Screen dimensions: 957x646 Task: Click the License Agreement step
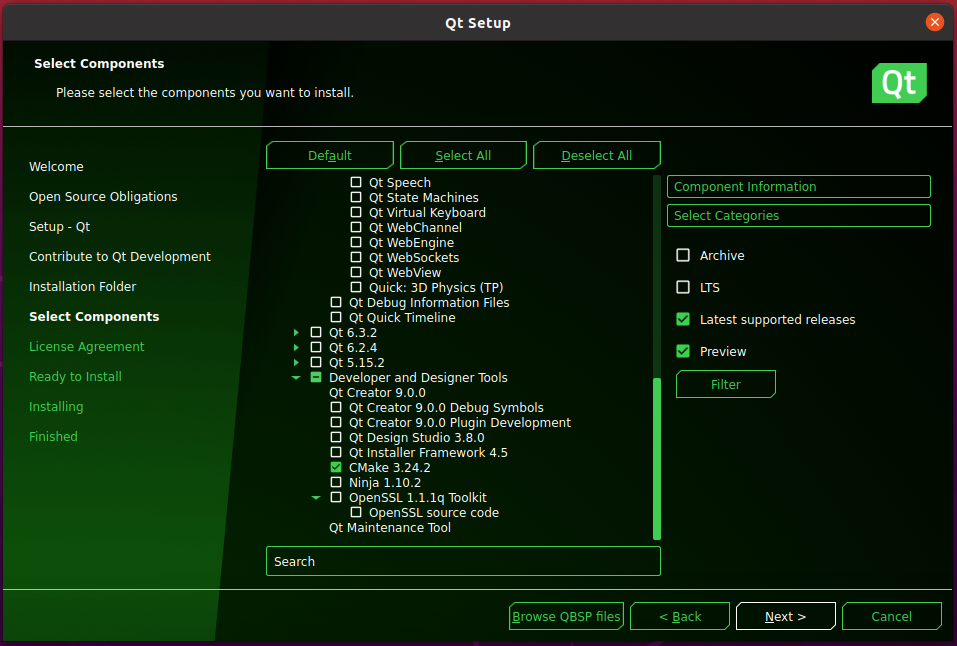coord(87,346)
